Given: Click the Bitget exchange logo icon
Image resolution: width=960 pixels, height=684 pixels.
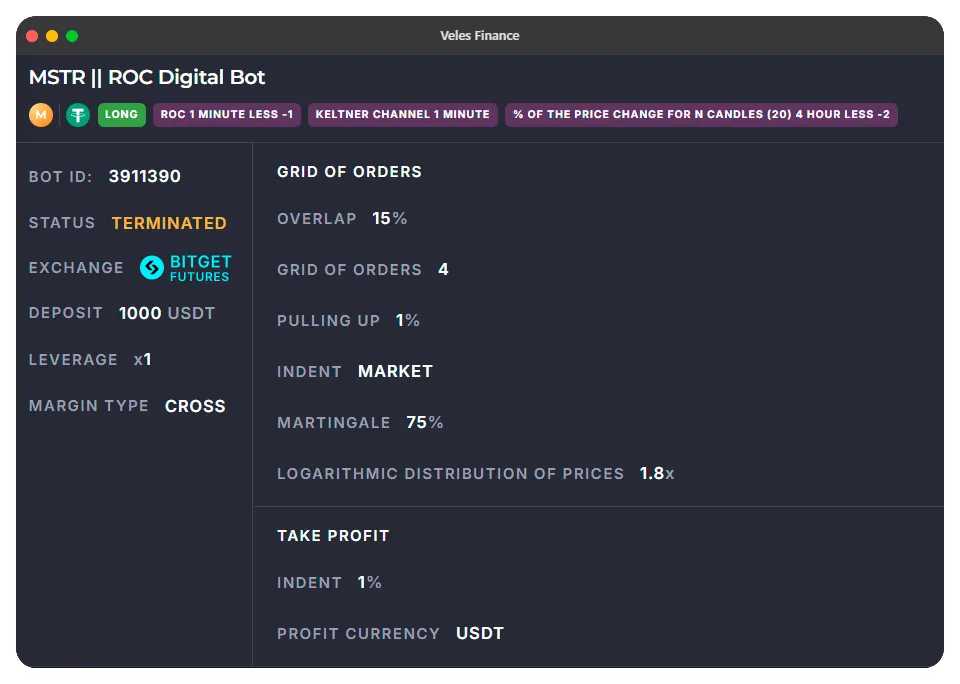Looking at the screenshot, I should [152, 268].
